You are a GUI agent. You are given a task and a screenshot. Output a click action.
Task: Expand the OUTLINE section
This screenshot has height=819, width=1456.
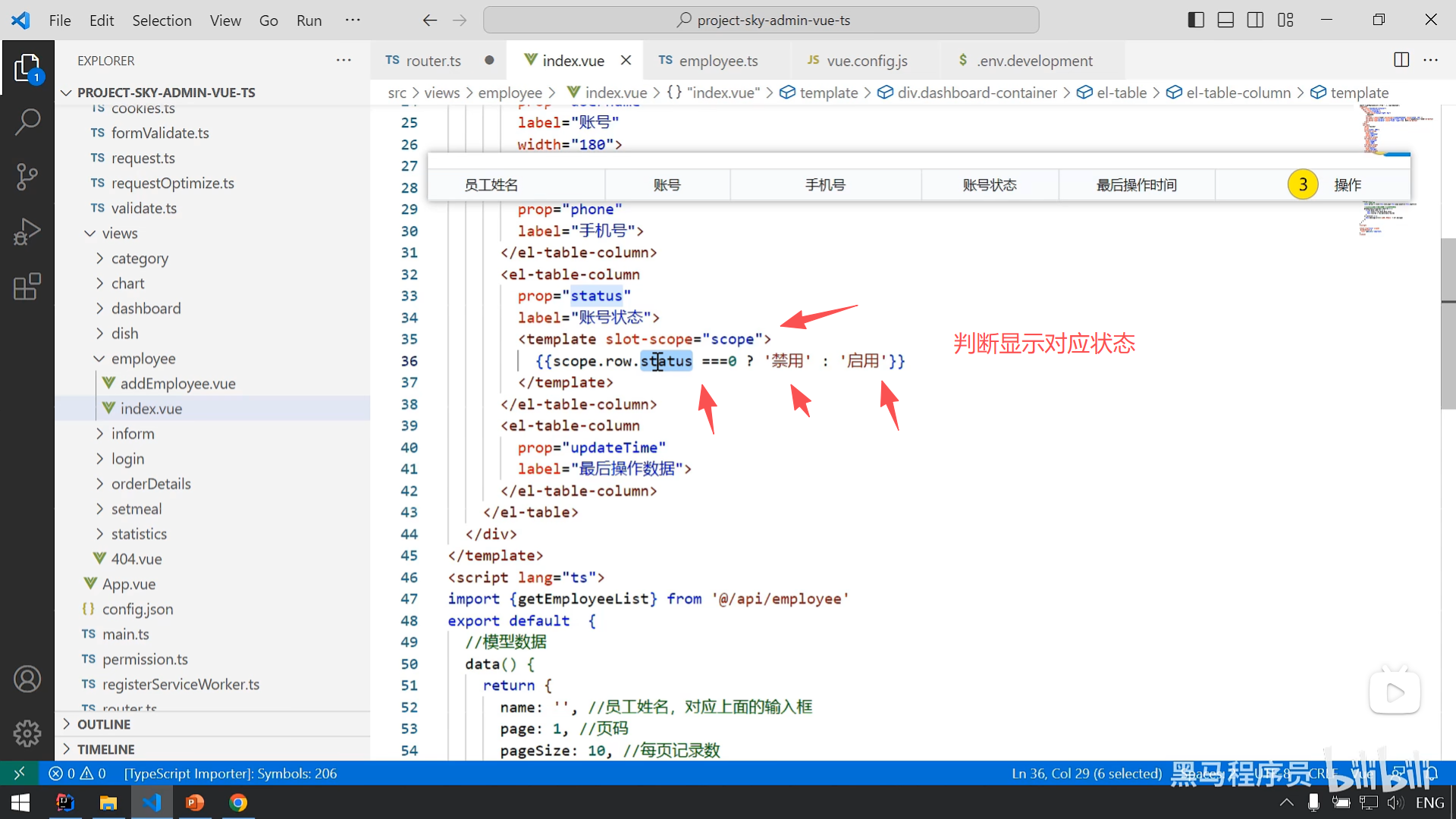point(104,724)
